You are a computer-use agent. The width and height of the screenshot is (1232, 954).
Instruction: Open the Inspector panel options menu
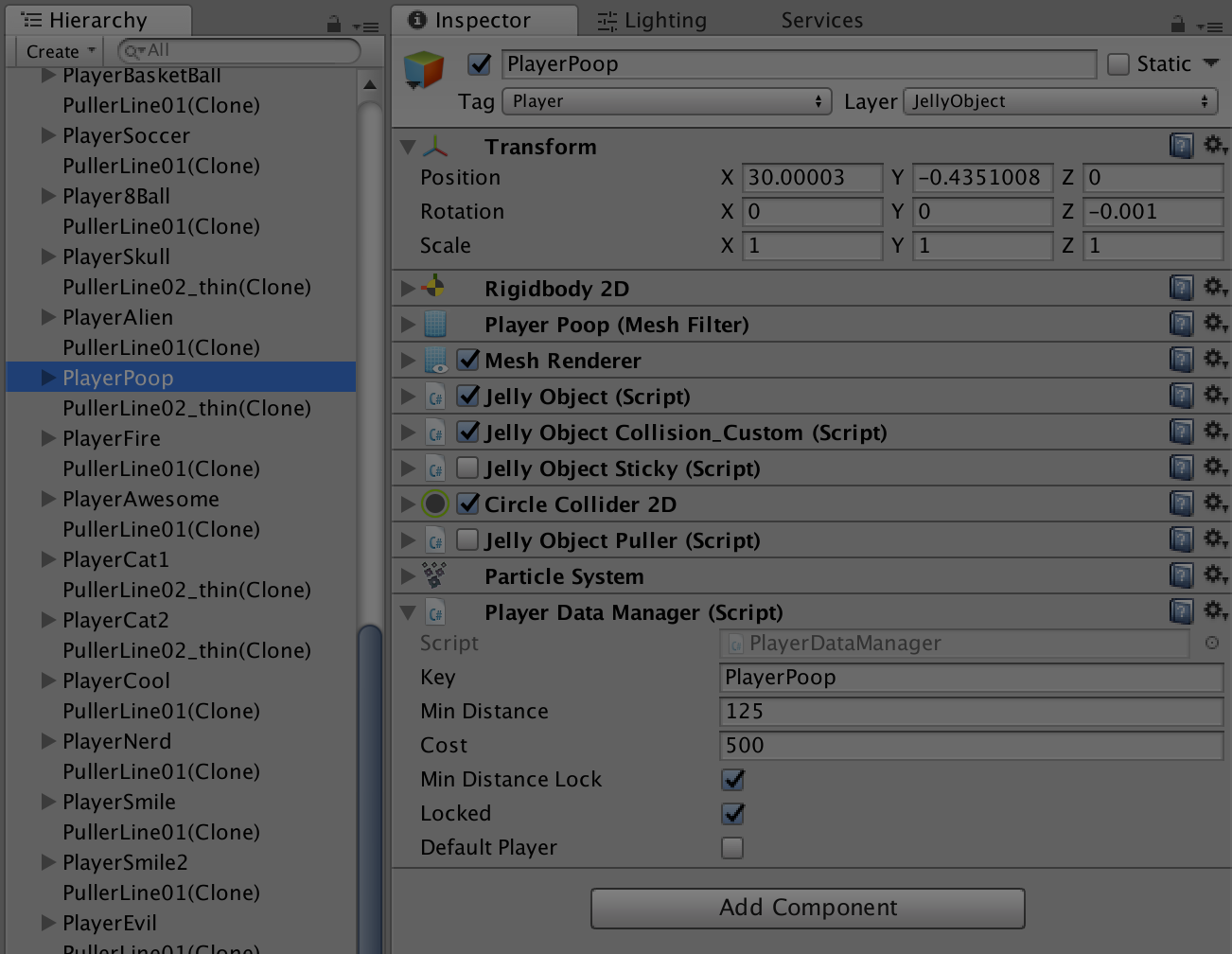tap(1210, 26)
